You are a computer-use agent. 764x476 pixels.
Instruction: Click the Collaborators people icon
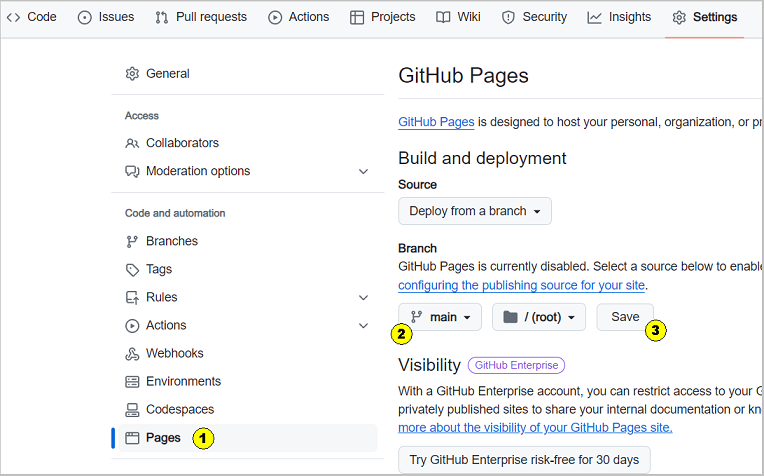coord(132,143)
